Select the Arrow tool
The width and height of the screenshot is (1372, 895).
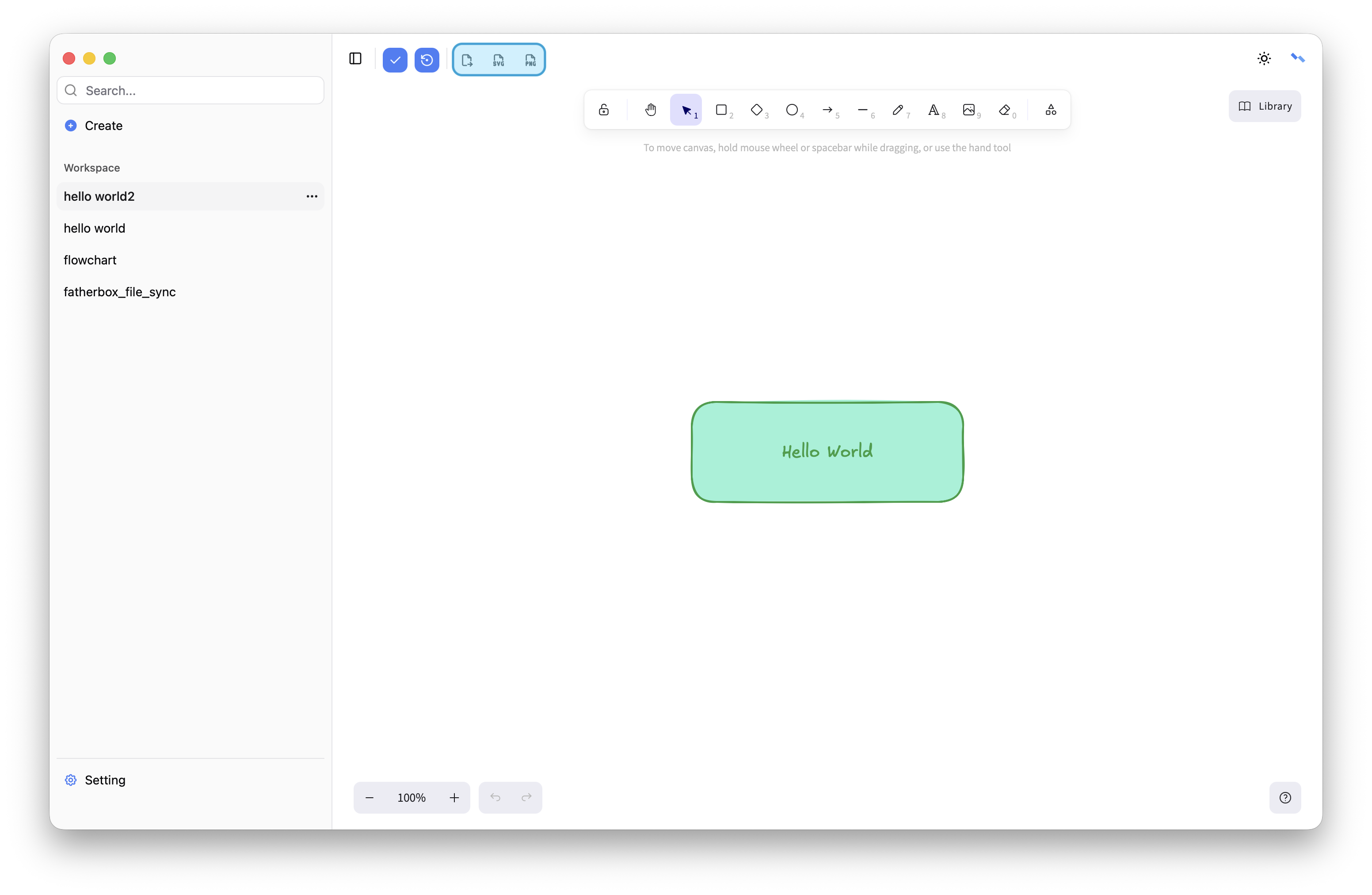point(827,110)
